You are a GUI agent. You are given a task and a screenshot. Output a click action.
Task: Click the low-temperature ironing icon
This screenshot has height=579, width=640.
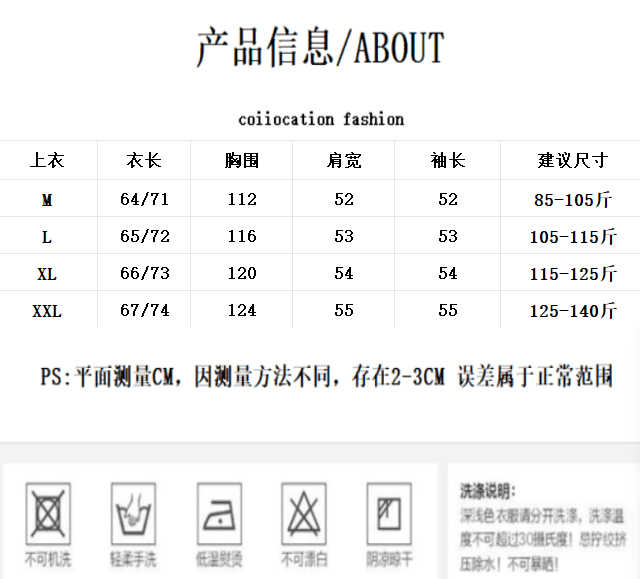coord(220,514)
